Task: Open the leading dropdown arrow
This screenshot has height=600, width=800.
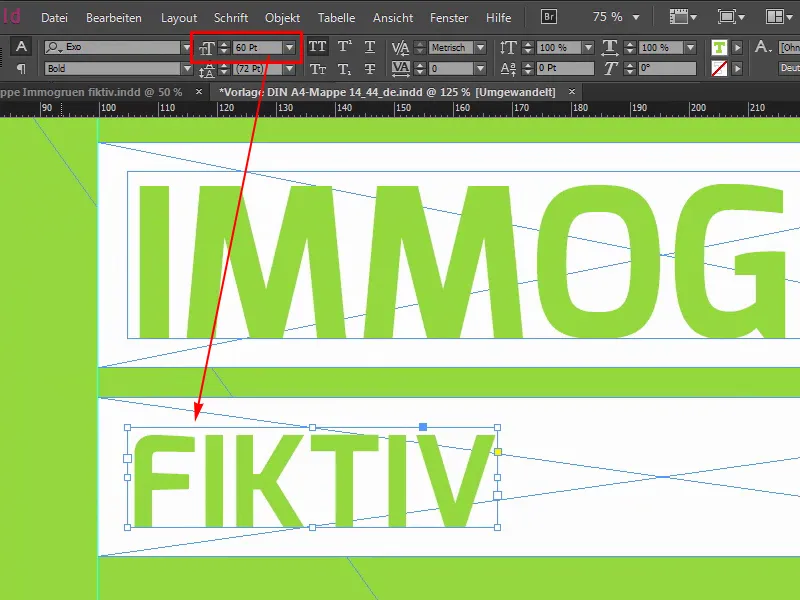Action: (289, 68)
